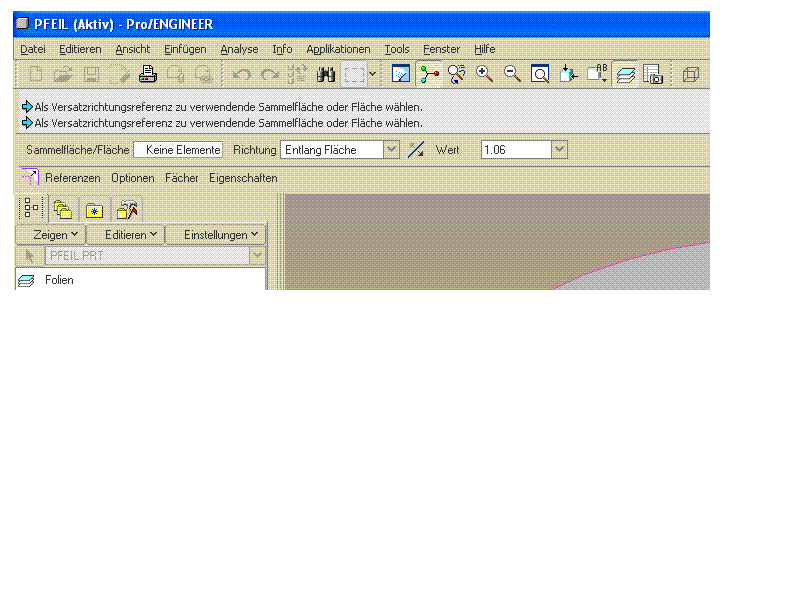Open the Optionen panel tab

(133, 178)
